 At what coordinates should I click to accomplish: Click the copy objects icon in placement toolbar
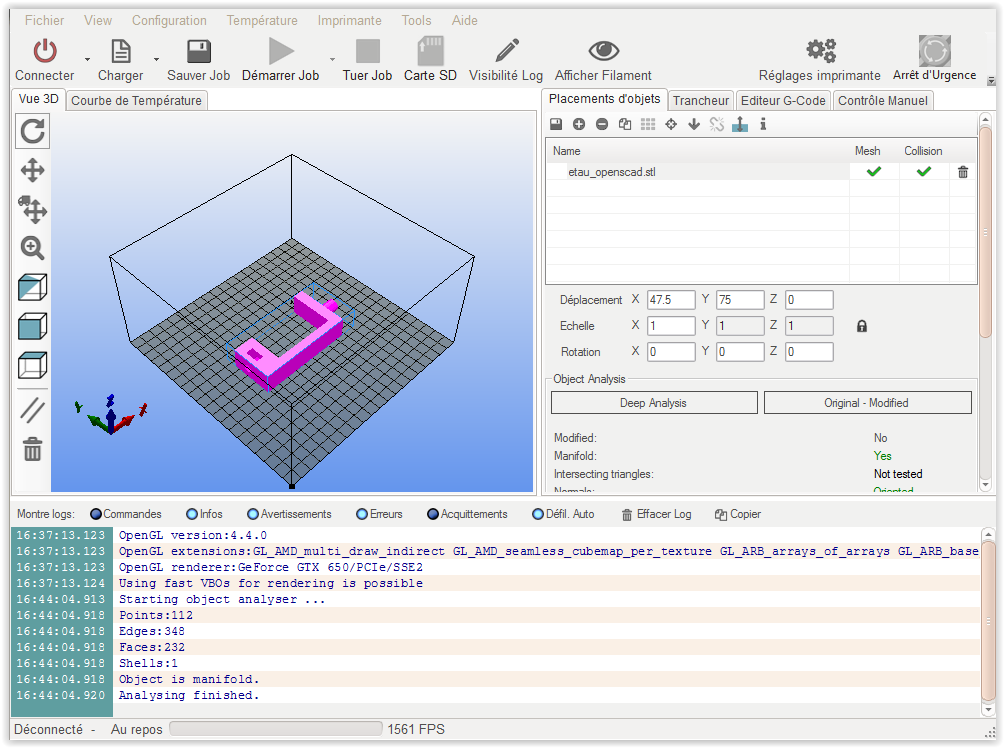[x=625, y=124]
